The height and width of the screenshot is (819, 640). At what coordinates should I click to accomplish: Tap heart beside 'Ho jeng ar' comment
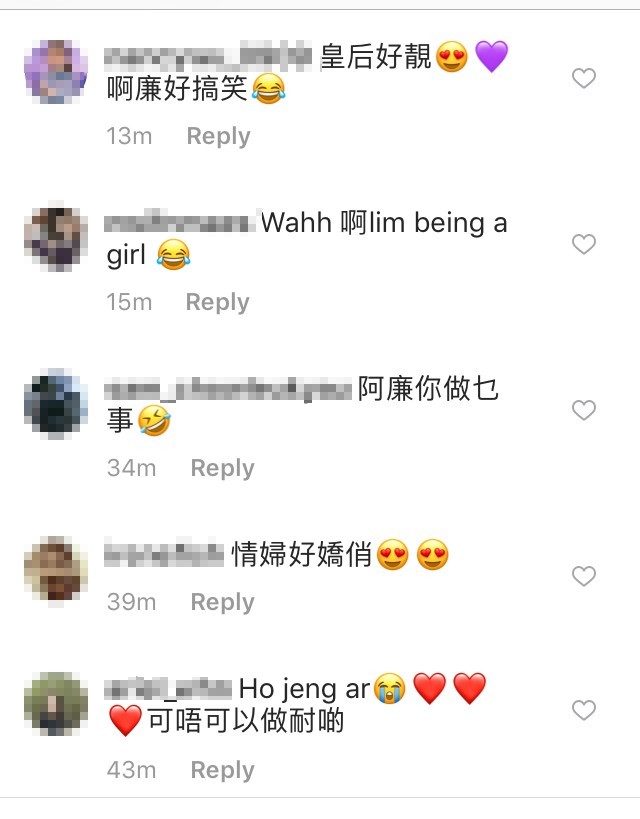pos(584,710)
